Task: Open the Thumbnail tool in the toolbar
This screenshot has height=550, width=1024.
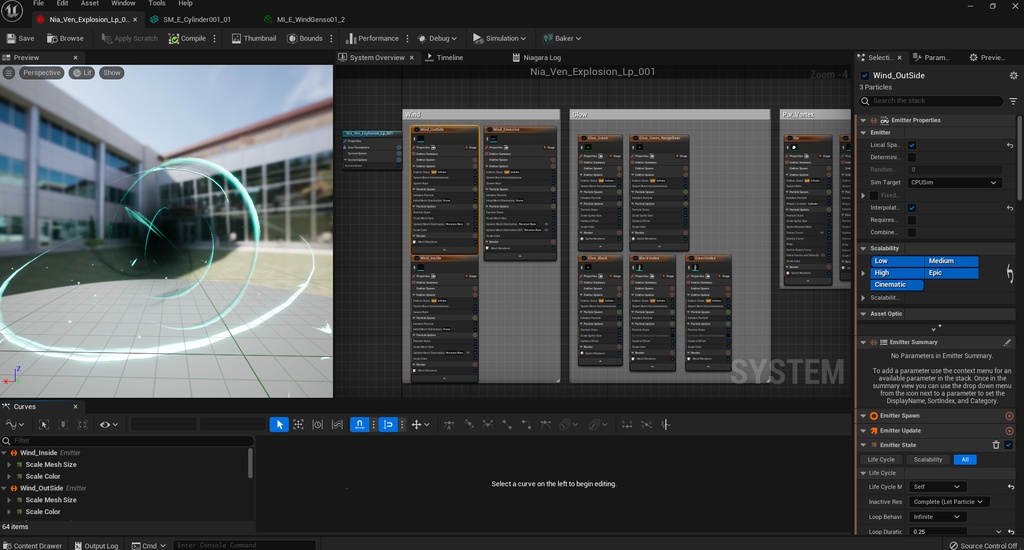Action: pyautogui.click(x=254, y=38)
